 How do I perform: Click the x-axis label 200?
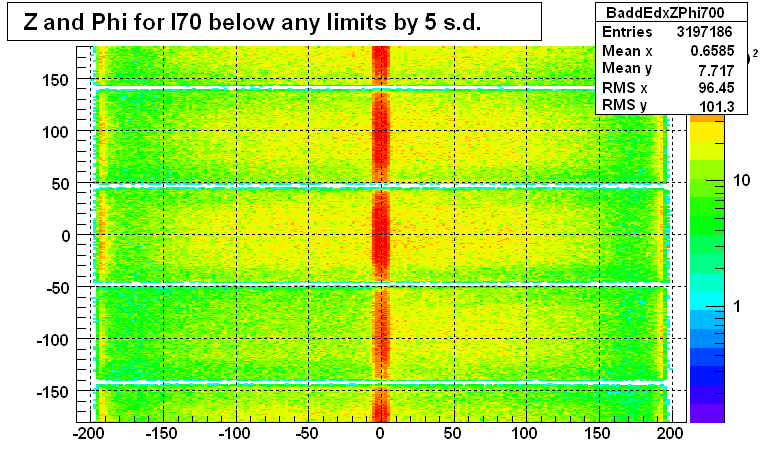670,433
